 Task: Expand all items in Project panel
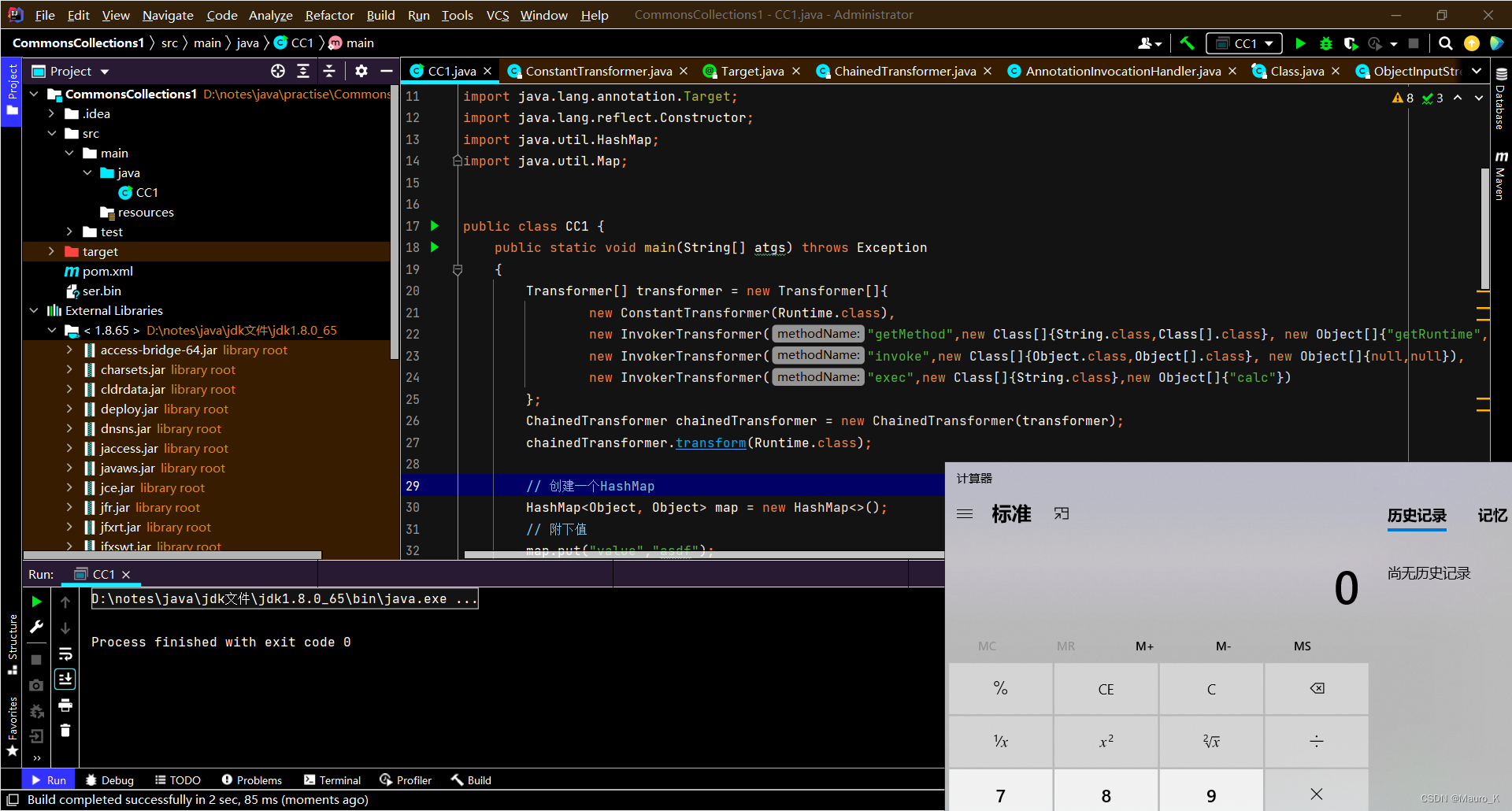303,71
